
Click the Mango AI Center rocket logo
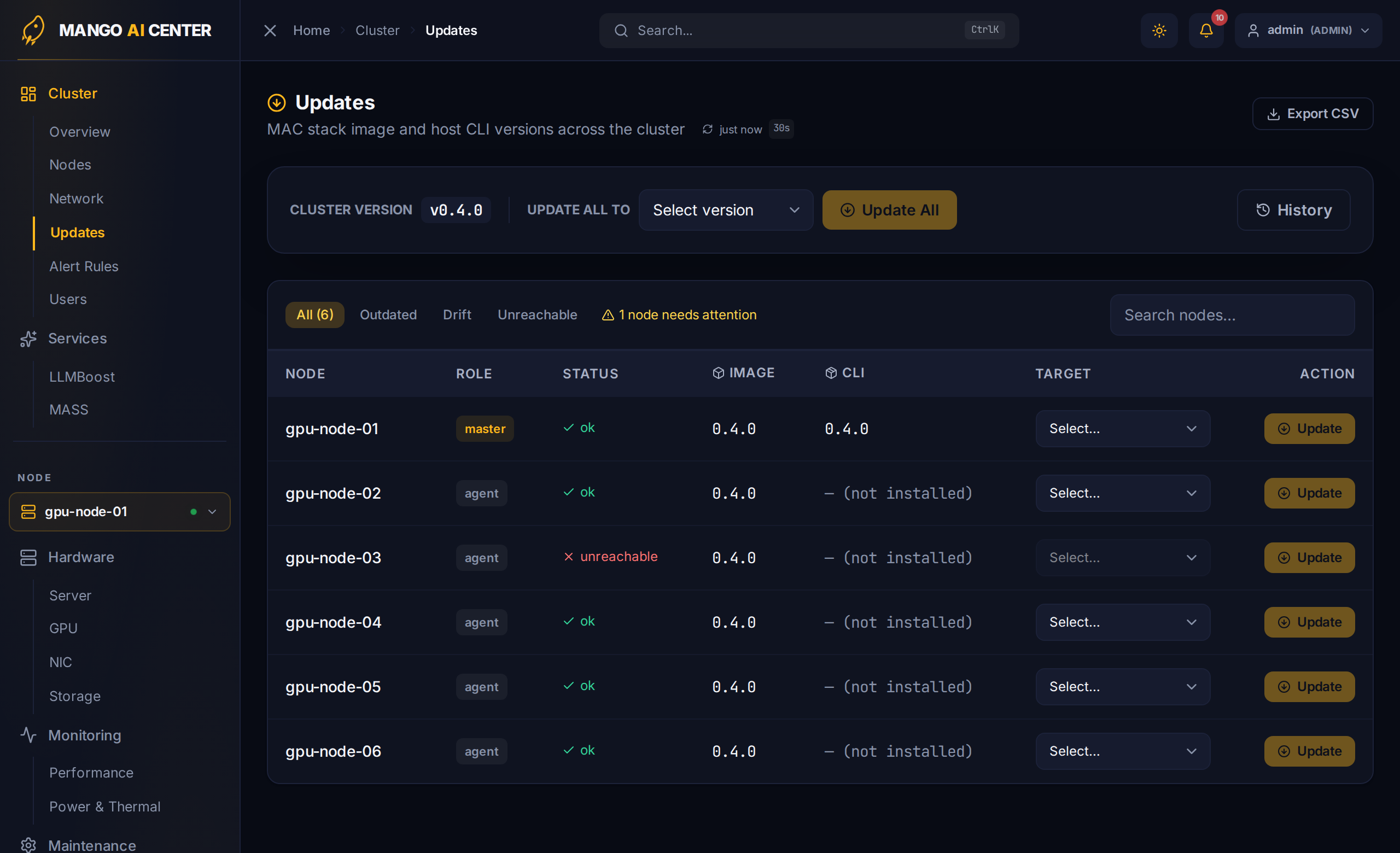[33, 30]
